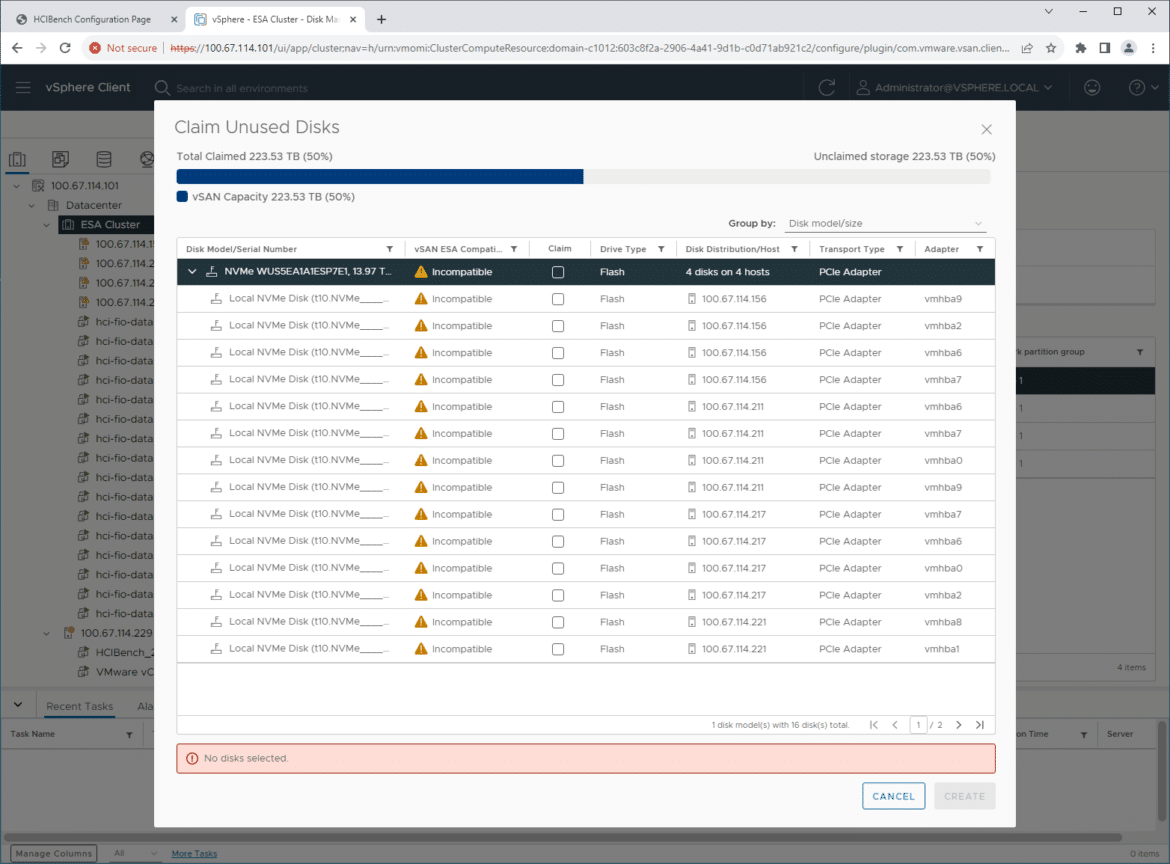Image resolution: width=1170 pixels, height=864 pixels.
Task: Collapse the Recent Tasks panel chevron
Action: [x=18, y=705]
